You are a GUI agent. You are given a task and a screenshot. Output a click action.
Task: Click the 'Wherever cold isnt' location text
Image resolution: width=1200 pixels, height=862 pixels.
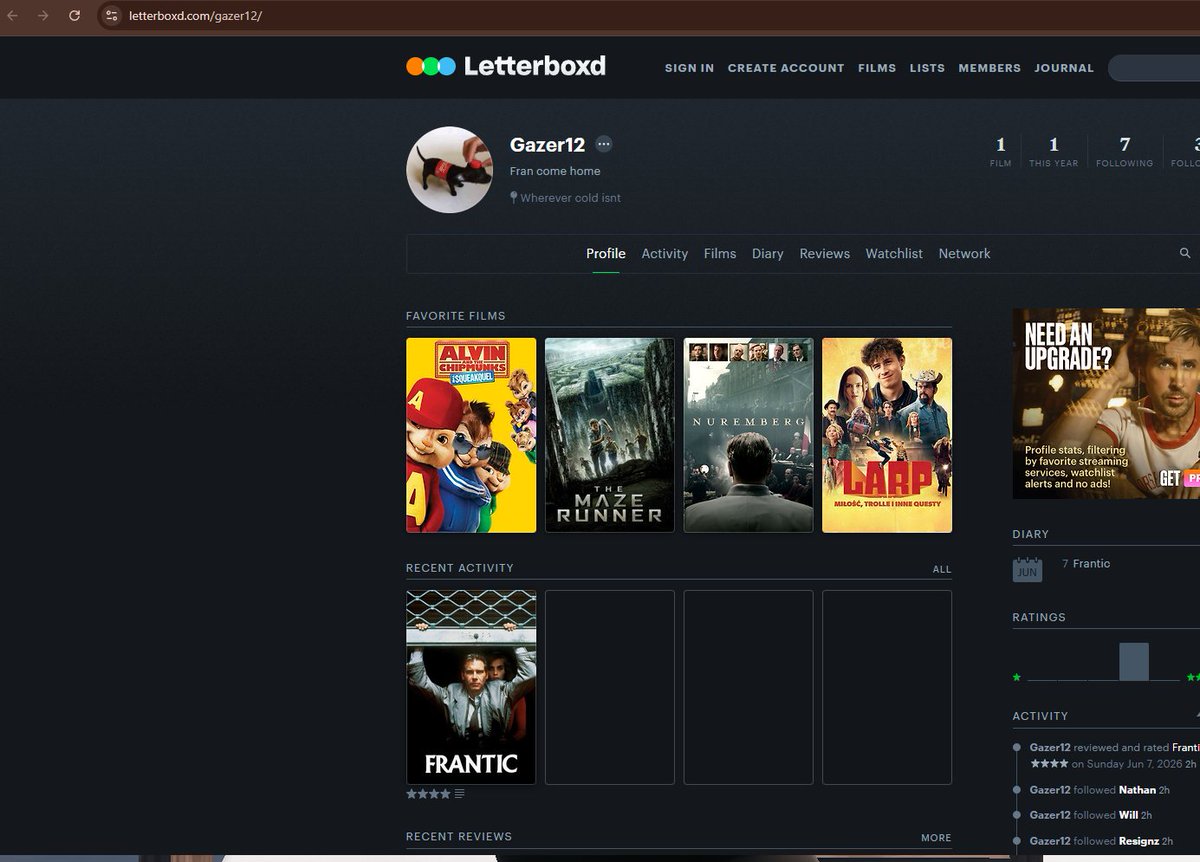point(570,198)
